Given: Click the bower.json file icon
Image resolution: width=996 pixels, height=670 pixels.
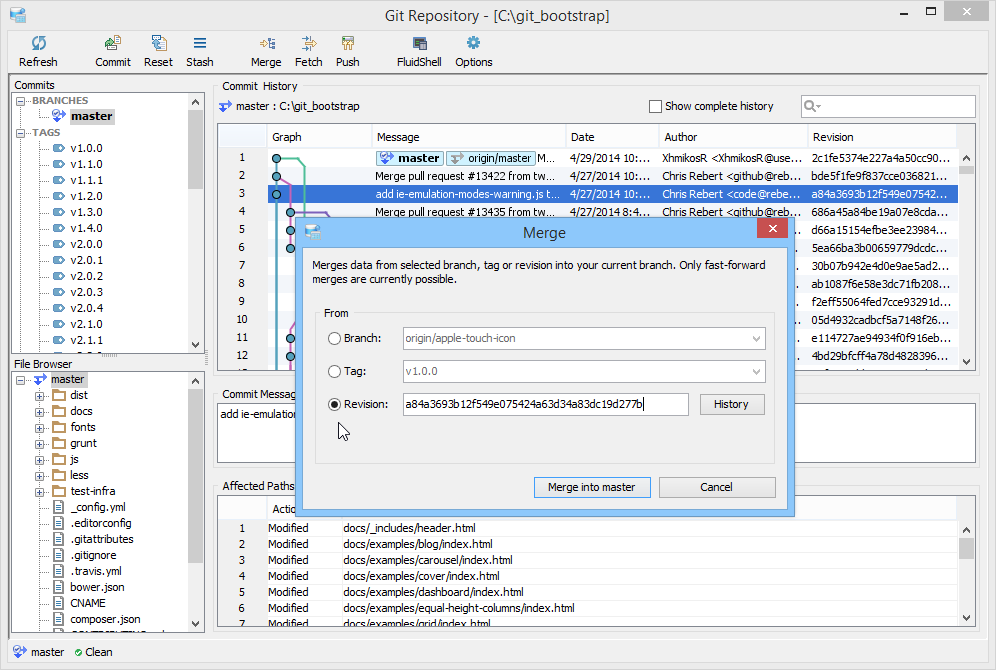Looking at the screenshot, I should 58,587.
